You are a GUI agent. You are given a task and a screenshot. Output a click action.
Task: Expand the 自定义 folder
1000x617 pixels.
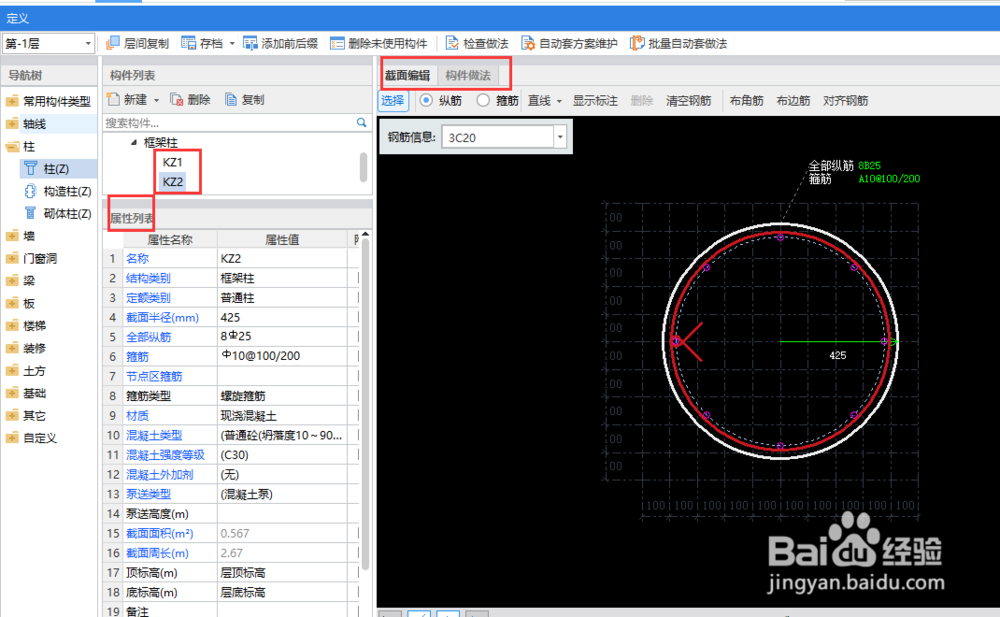(12, 438)
